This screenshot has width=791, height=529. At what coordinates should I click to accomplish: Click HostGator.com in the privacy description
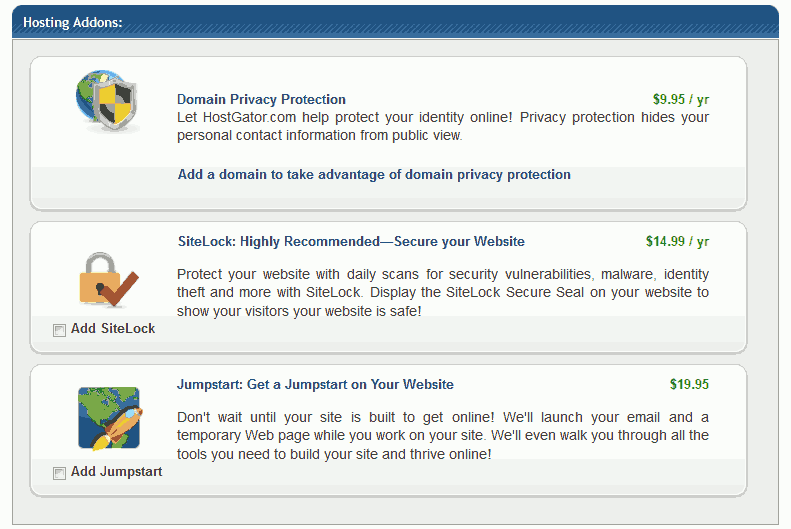[x=249, y=117]
